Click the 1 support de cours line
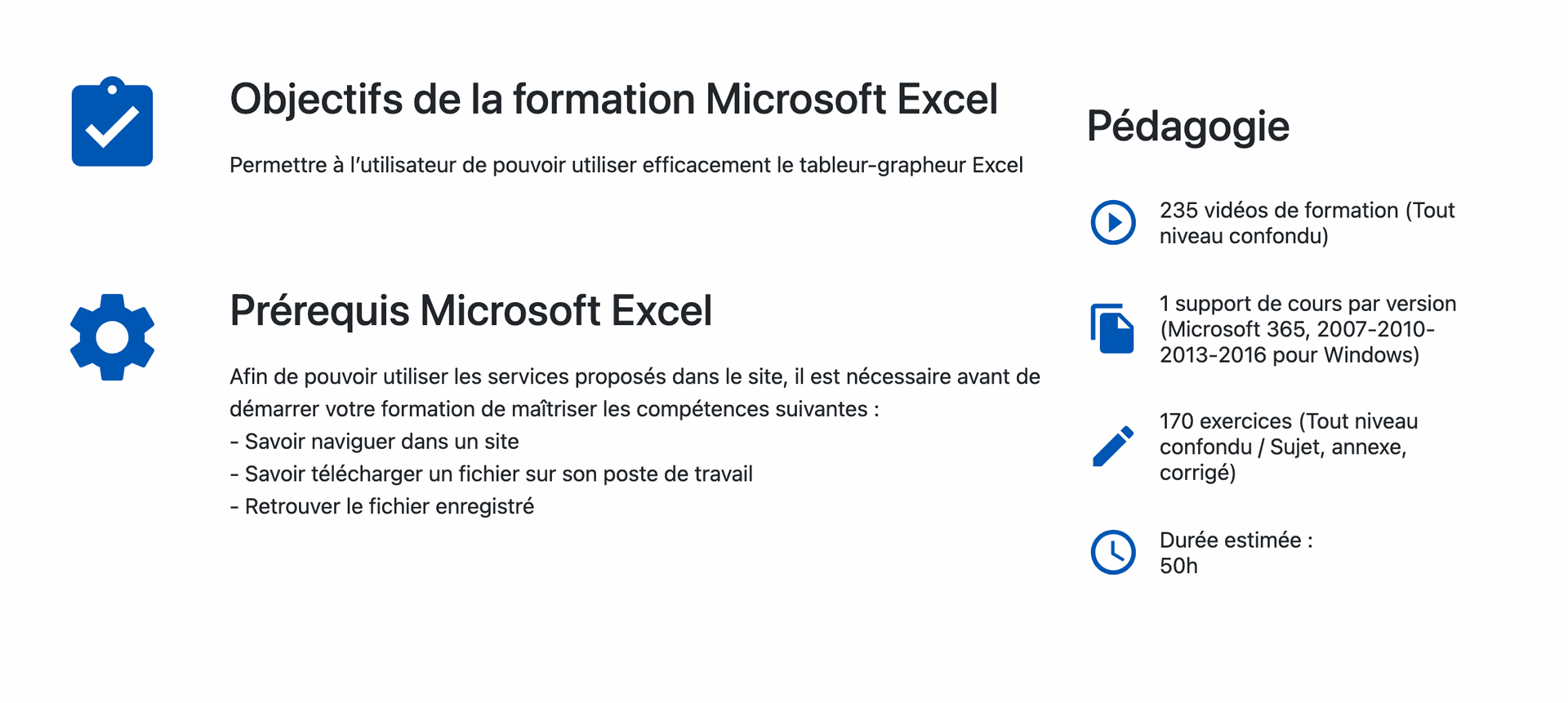The width and height of the screenshot is (1568, 703). pos(1307,304)
